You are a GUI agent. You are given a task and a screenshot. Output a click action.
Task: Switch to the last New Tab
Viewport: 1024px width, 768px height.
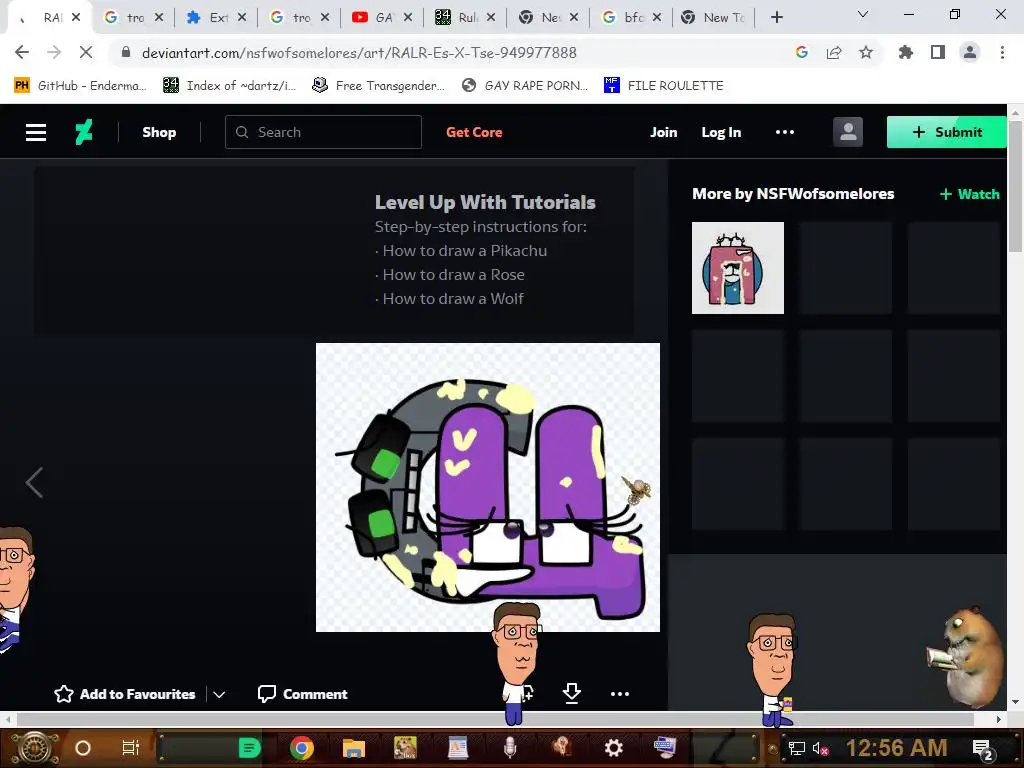(714, 18)
